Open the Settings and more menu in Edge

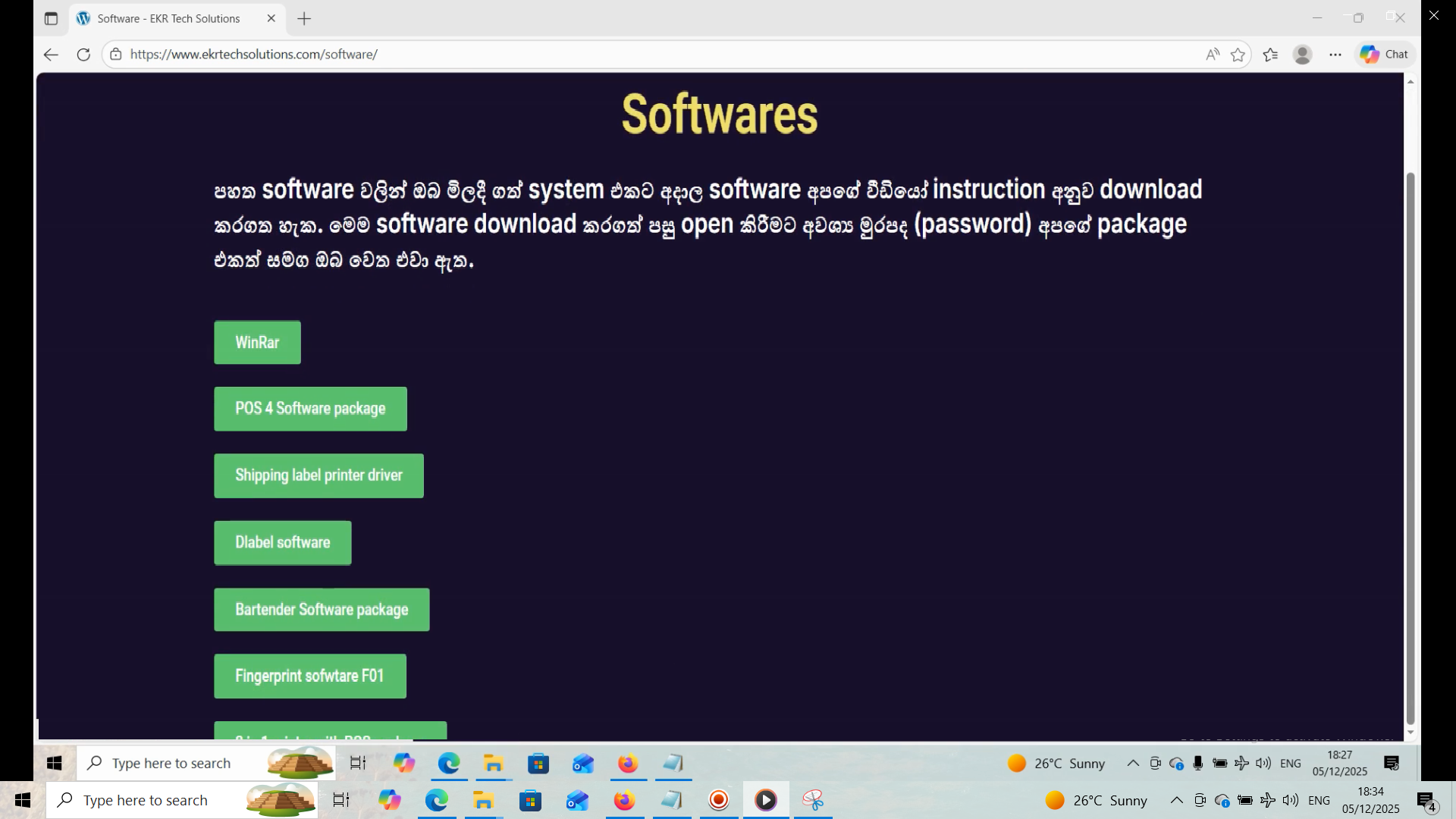click(1335, 54)
